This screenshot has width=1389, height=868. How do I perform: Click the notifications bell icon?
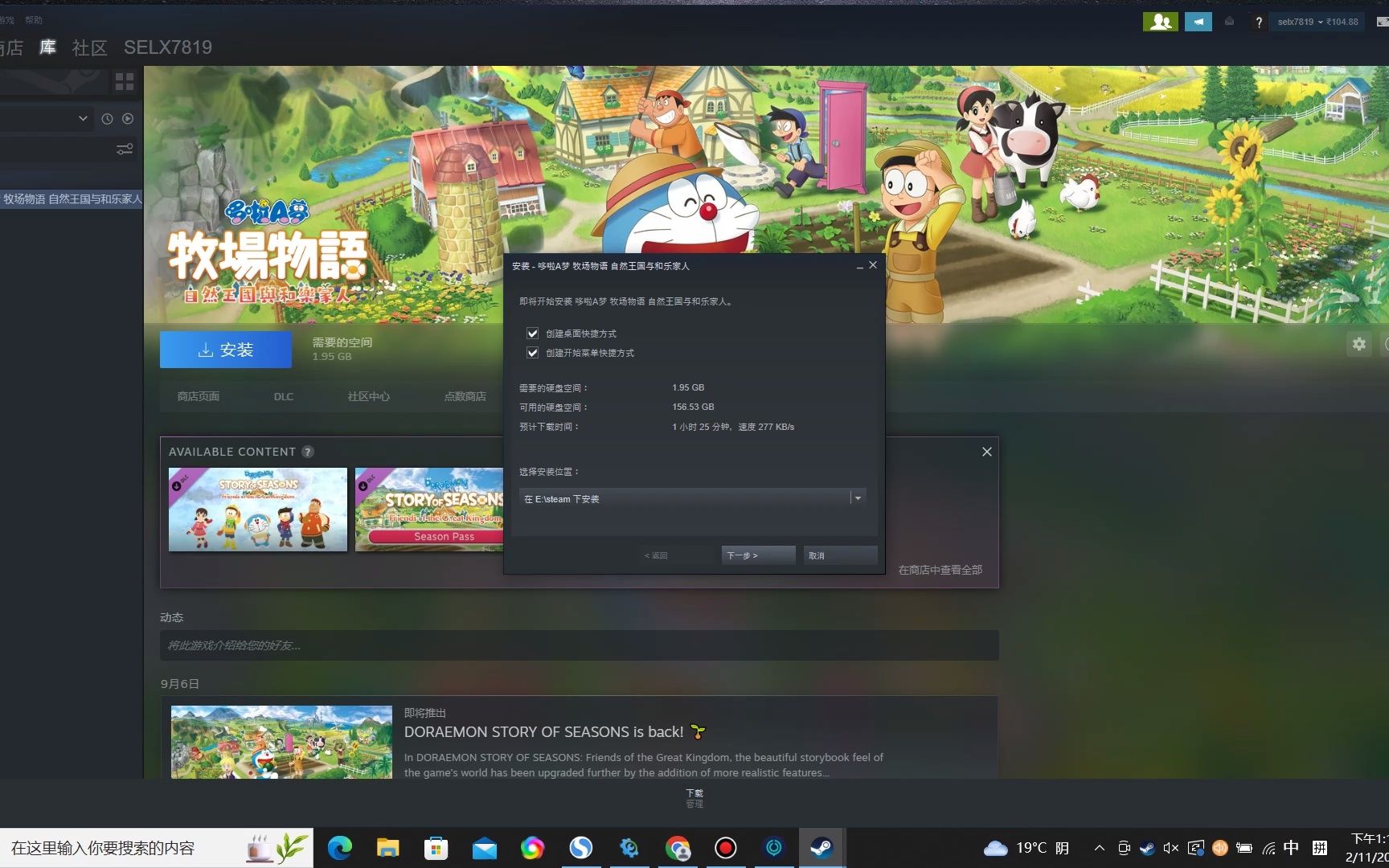coord(1229,22)
